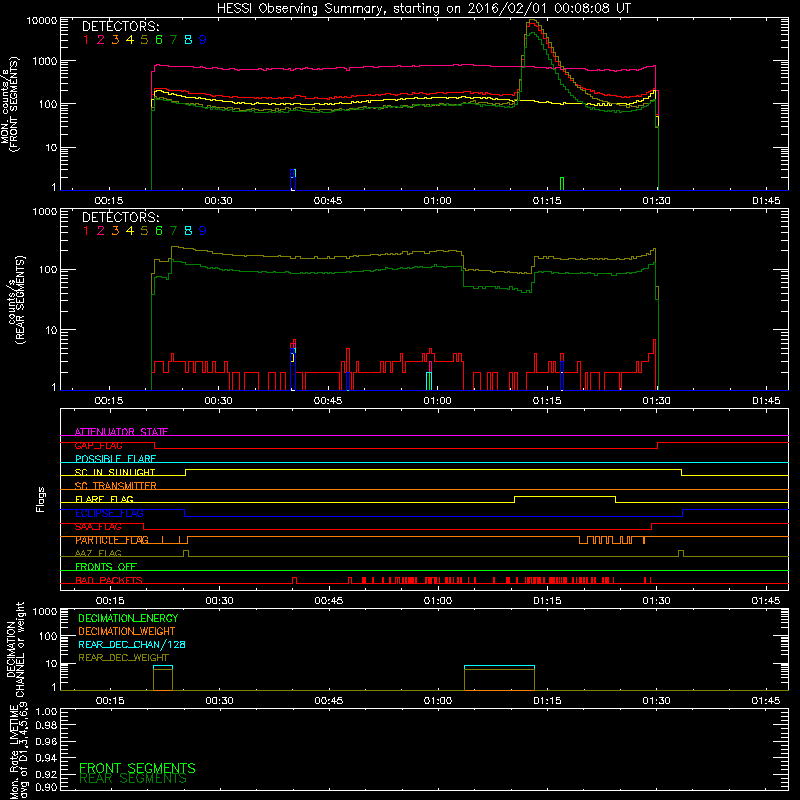Viewport: 800px width, 800px height.
Task: Click 01:30 time tick under decimation panel
Action: (656, 701)
